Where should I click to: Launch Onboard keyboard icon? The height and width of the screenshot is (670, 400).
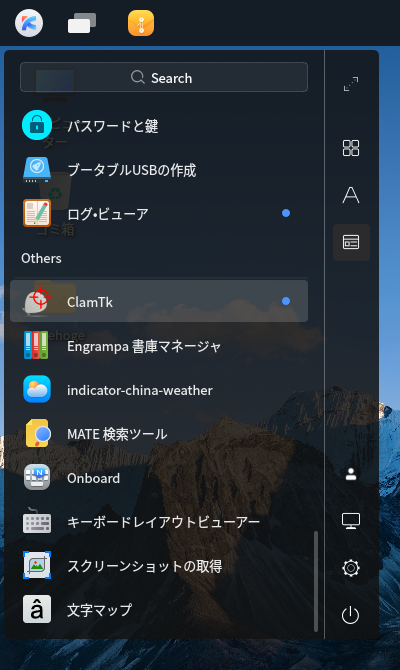(x=37, y=477)
